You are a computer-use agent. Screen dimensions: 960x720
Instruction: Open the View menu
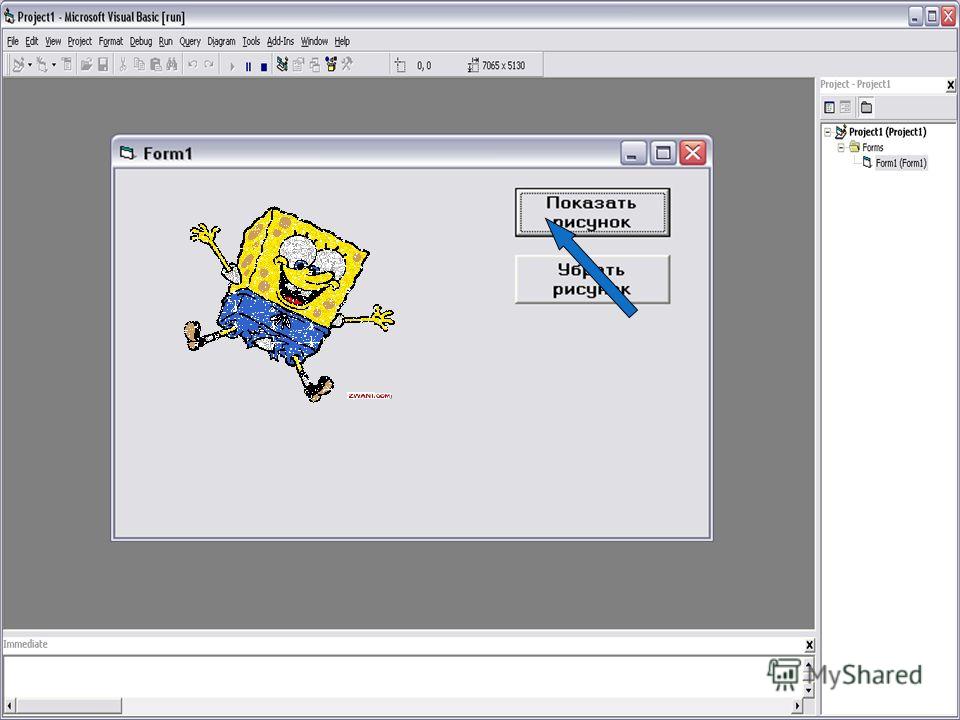tap(53, 42)
